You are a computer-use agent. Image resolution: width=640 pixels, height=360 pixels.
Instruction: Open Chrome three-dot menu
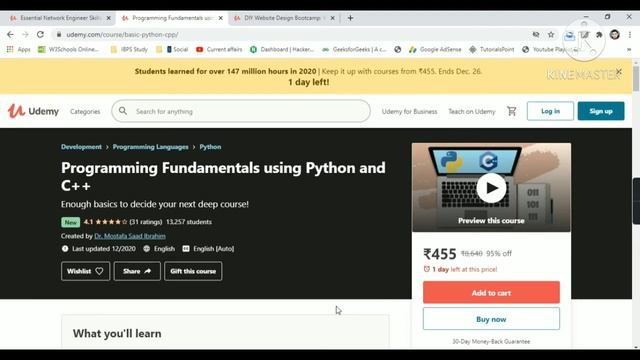point(629,35)
